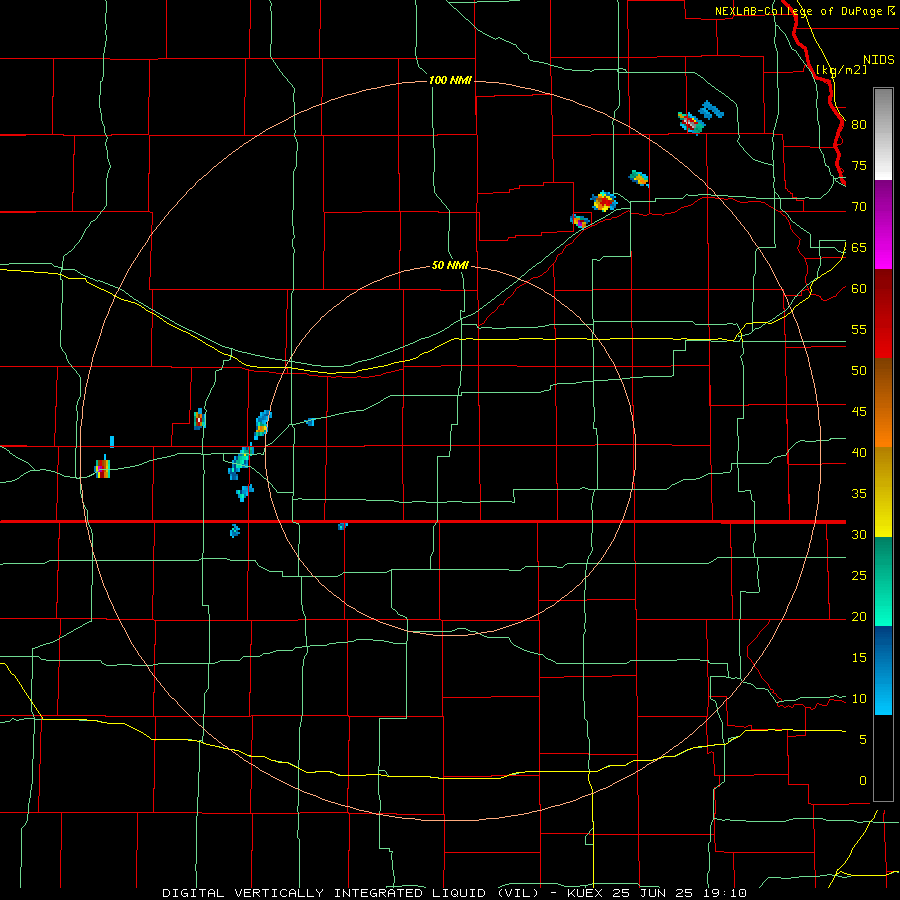Click the 75 value on the color scale
Image resolution: width=900 pixels, height=900 pixels.
pos(859,165)
